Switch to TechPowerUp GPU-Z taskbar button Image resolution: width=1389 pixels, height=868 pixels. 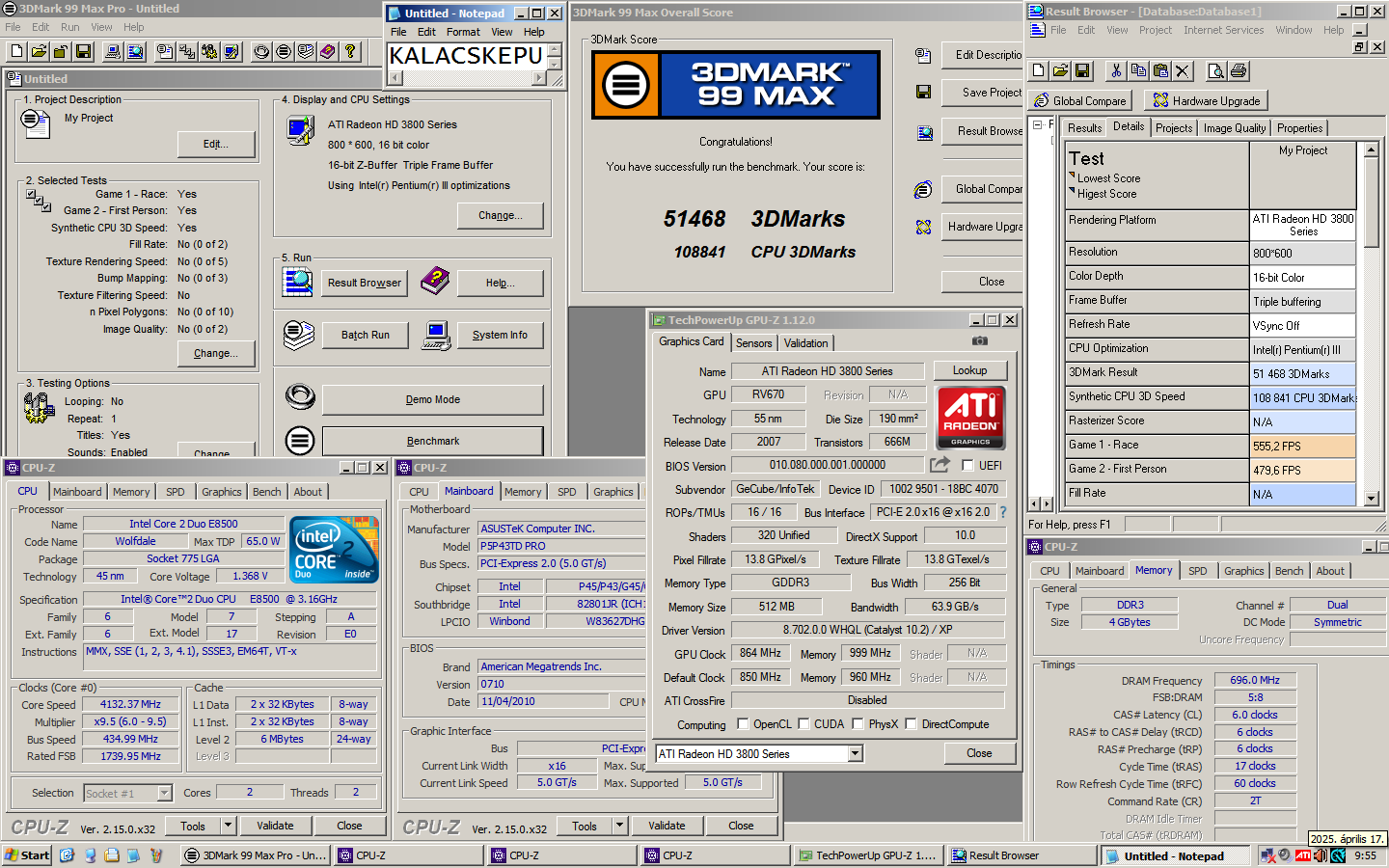(x=867, y=855)
